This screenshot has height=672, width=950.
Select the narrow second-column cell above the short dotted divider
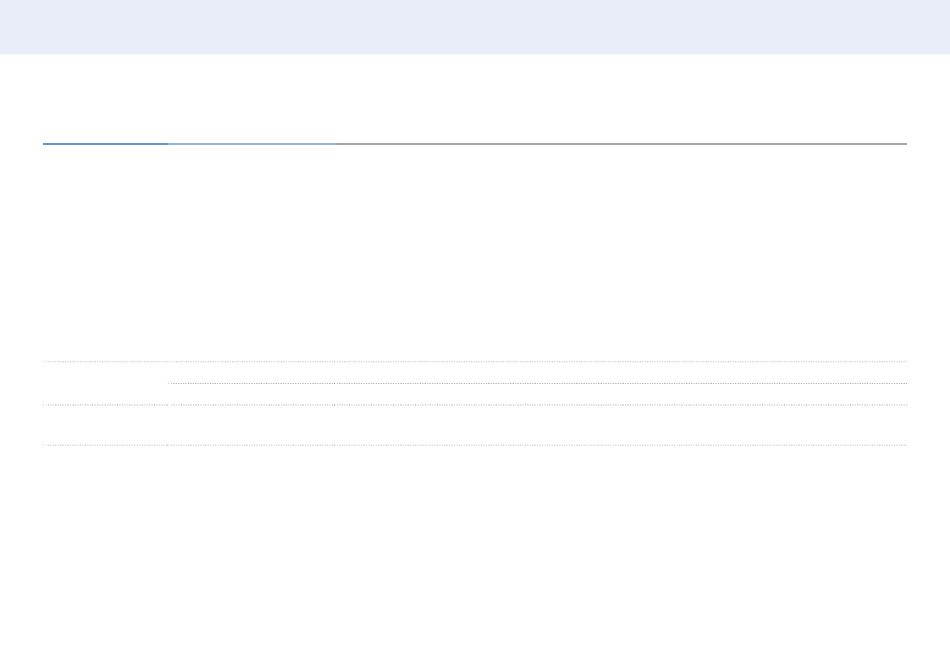(251, 373)
